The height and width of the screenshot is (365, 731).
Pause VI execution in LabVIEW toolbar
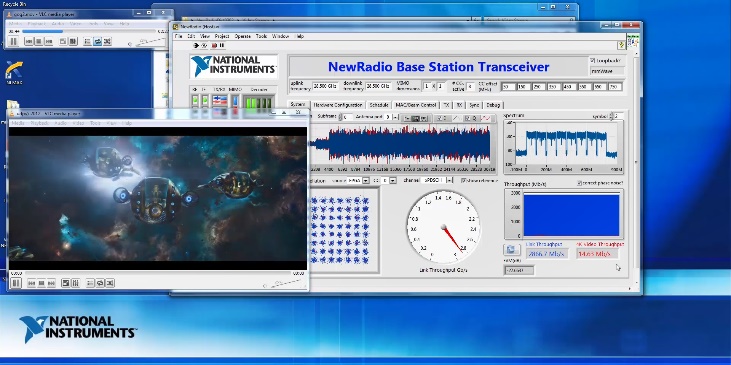pos(222,45)
